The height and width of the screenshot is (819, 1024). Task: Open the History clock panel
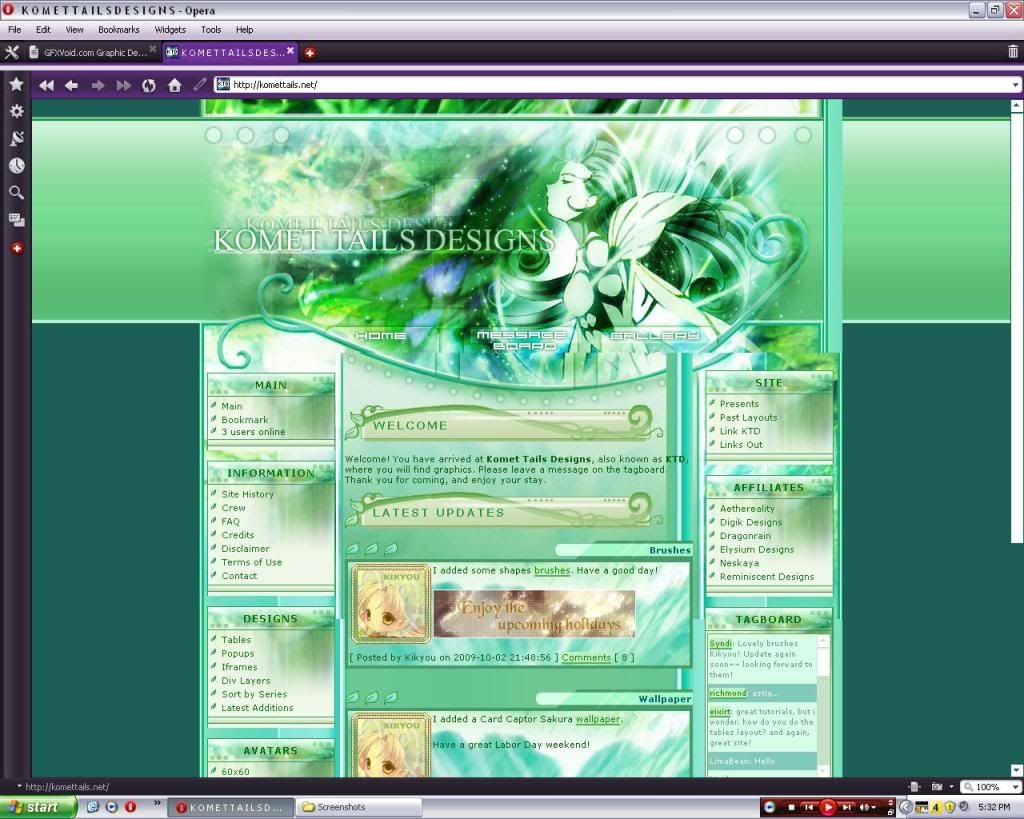coord(16,166)
